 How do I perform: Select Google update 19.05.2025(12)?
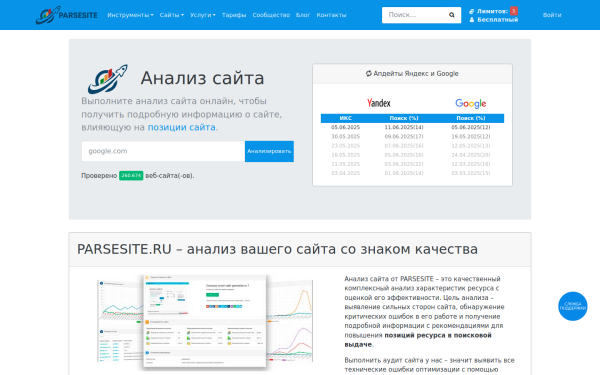pyautogui.click(x=471, y=137)
